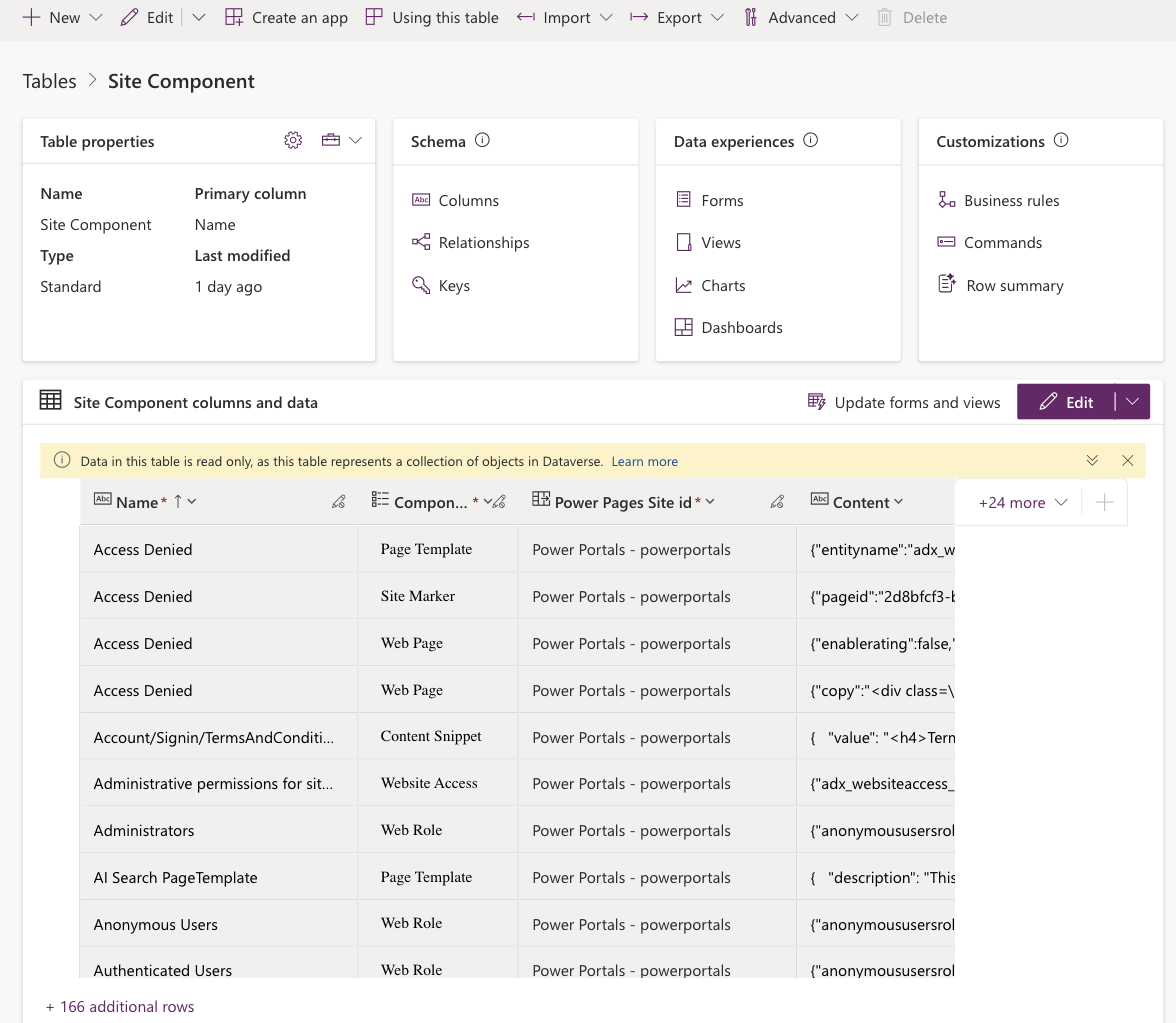Expand the New dropdown chevron
The width and height of the screenshot is (1176, 1023).
[95, 17]
